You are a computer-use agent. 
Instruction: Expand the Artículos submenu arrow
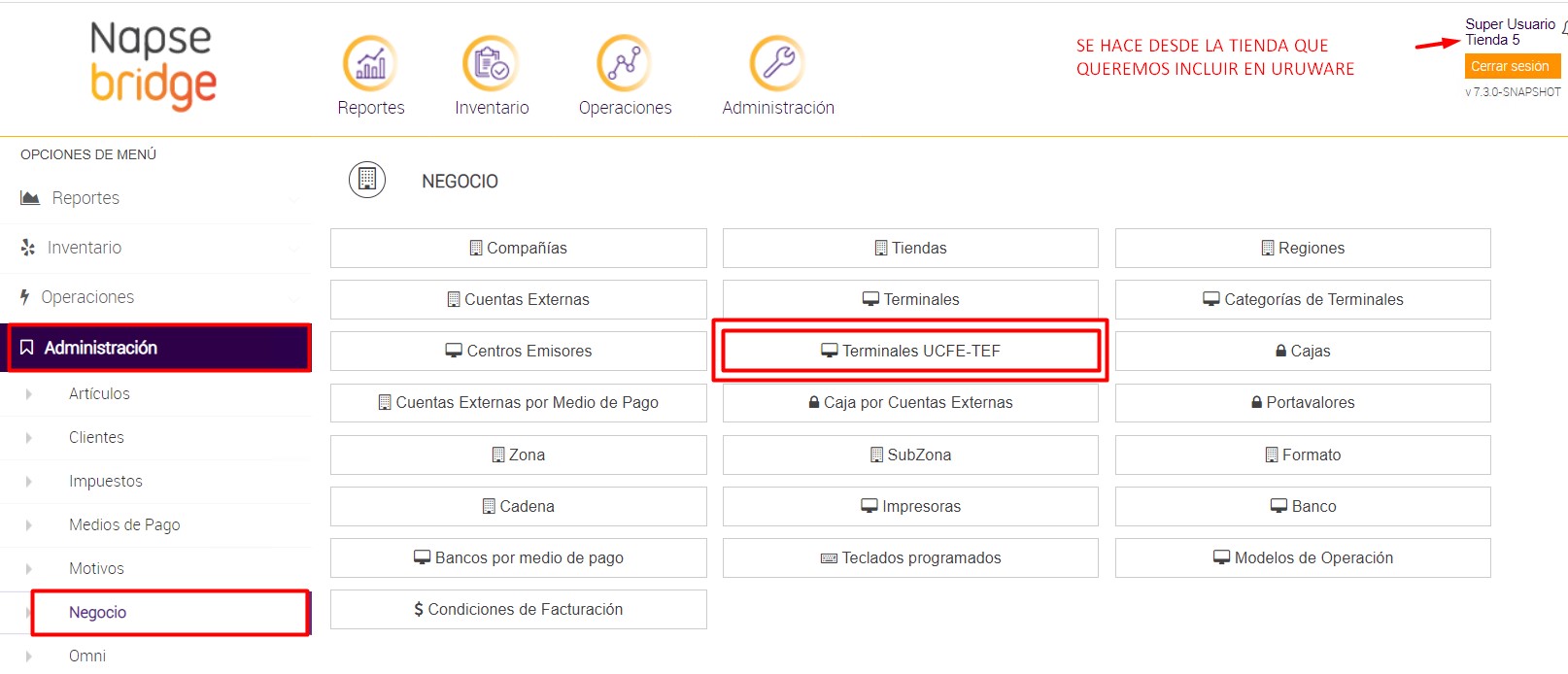pos(29,394)
